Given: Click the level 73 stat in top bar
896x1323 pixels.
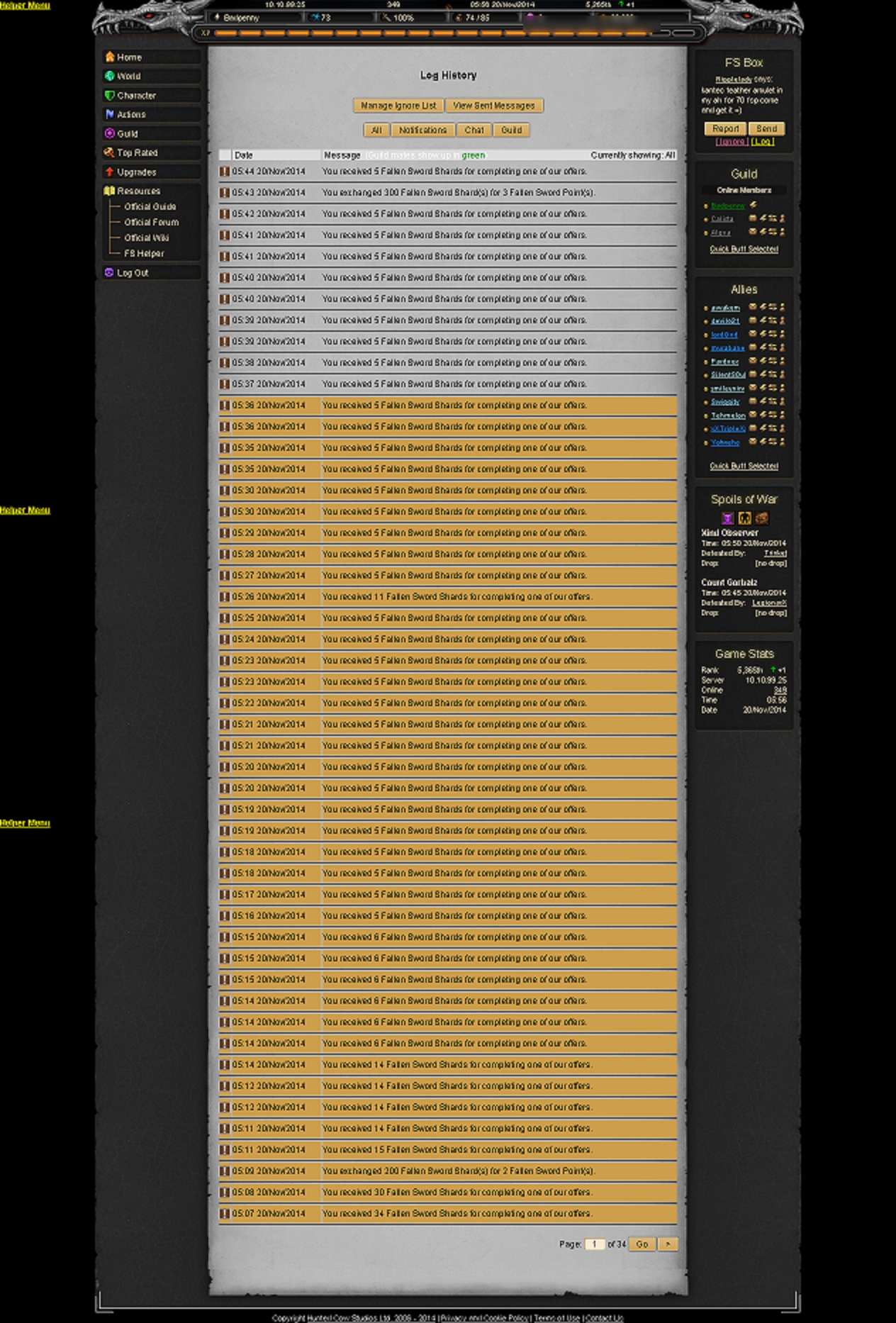Looking at the screenshot, I should [x=325, y=18].
